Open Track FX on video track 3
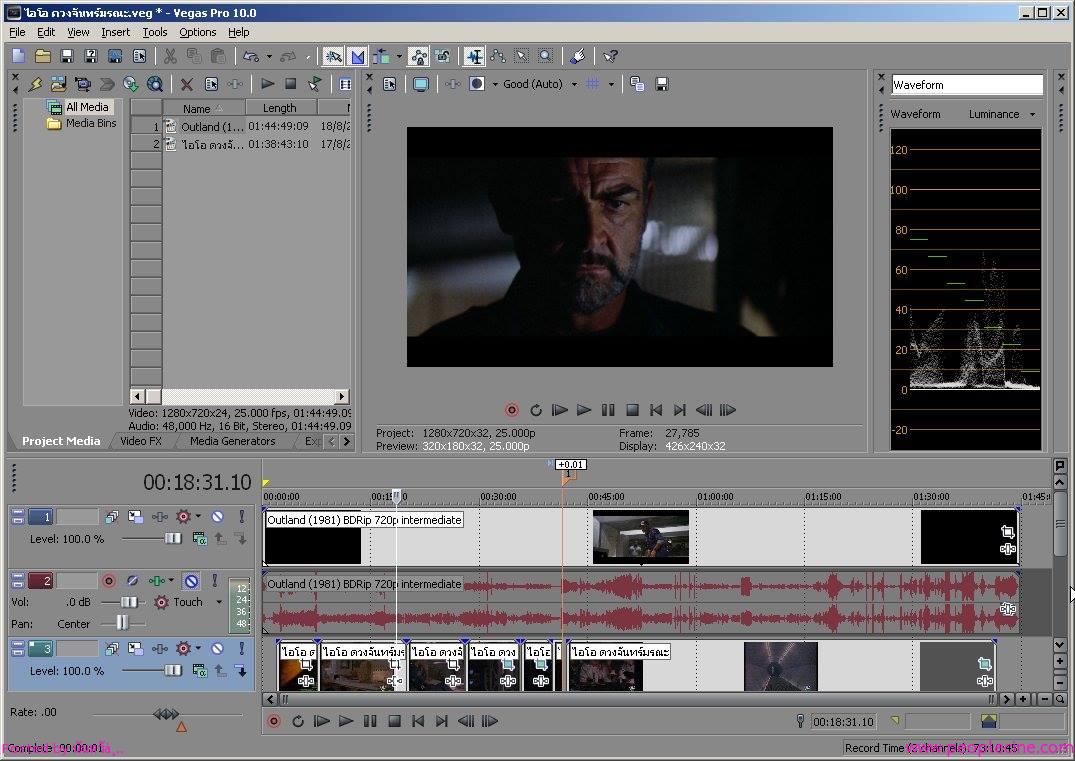This screenshot has height=761, width=1075. pos(159,648)
